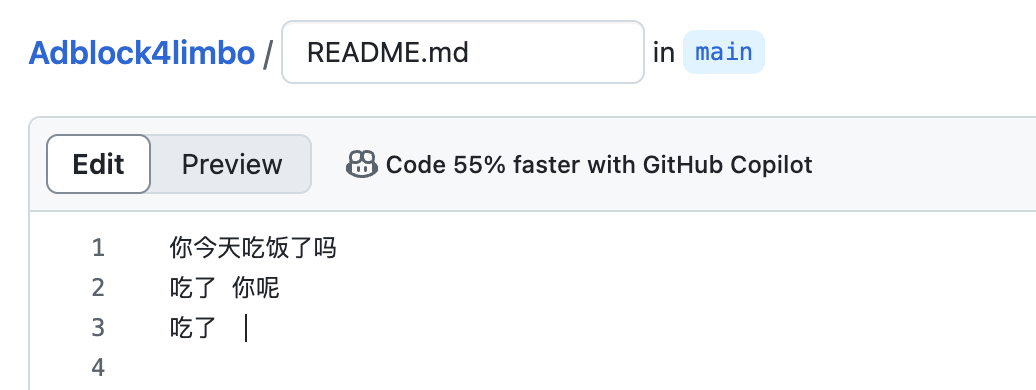Click the README.md filename input field

462,52
